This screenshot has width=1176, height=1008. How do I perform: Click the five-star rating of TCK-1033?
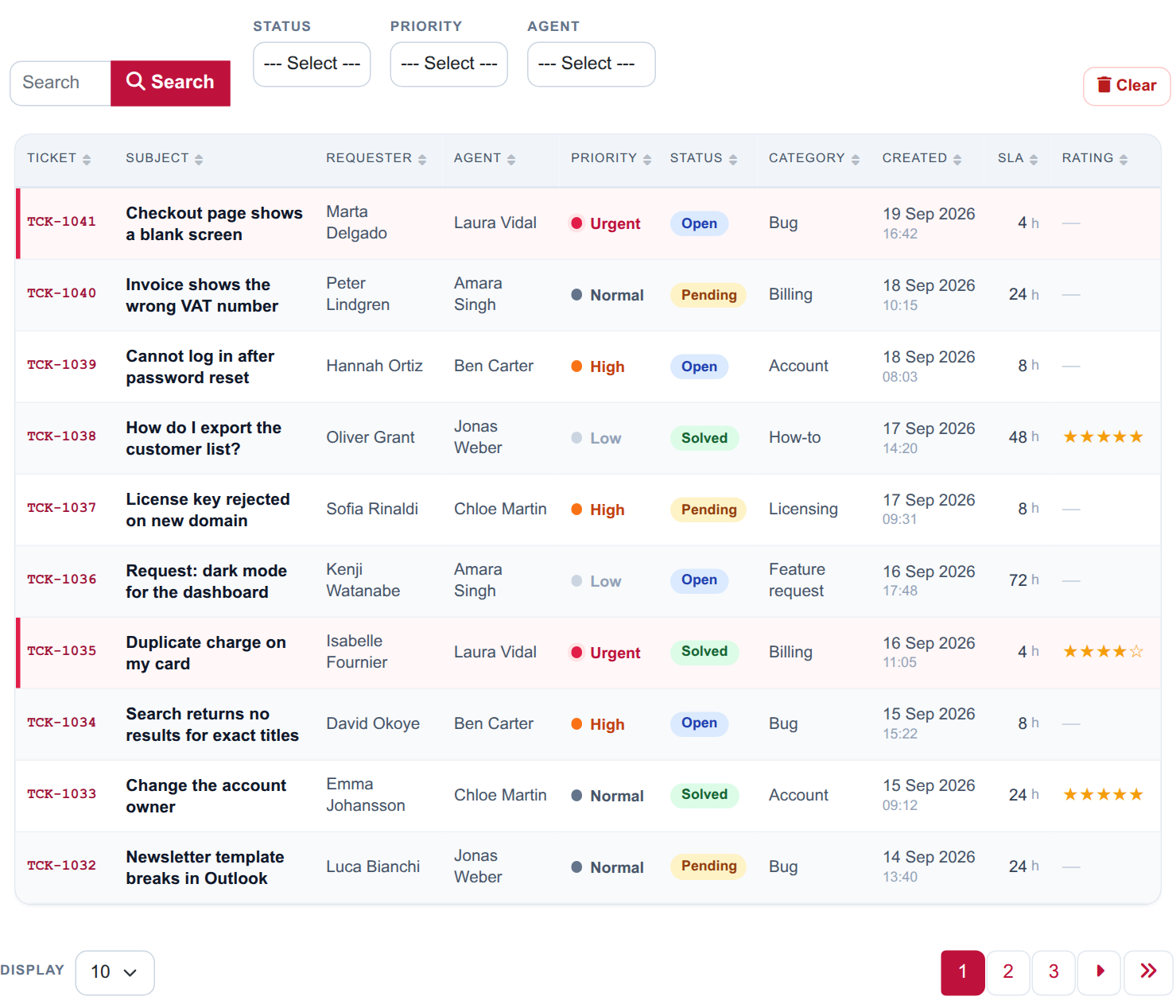click(1103, 795)
